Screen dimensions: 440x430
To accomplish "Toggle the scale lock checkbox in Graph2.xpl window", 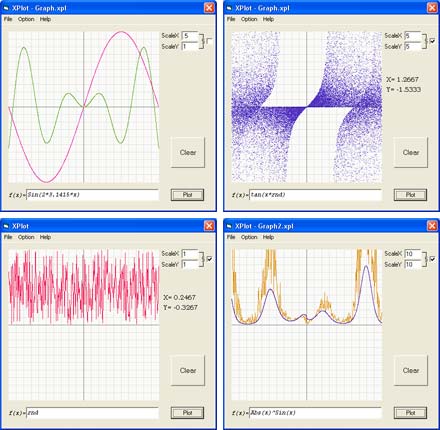I will point(432,259).
